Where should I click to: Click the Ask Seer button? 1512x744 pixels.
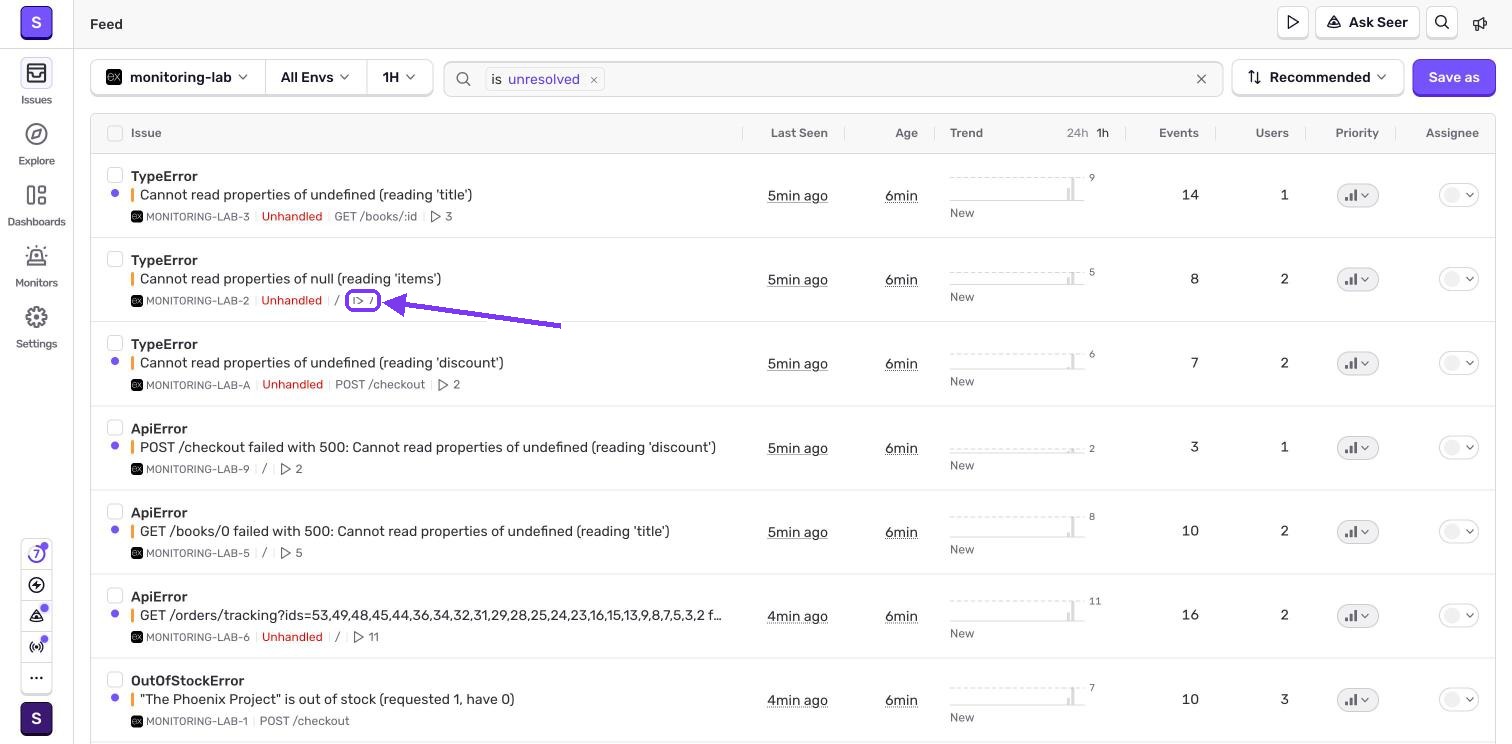(1367, 22)
